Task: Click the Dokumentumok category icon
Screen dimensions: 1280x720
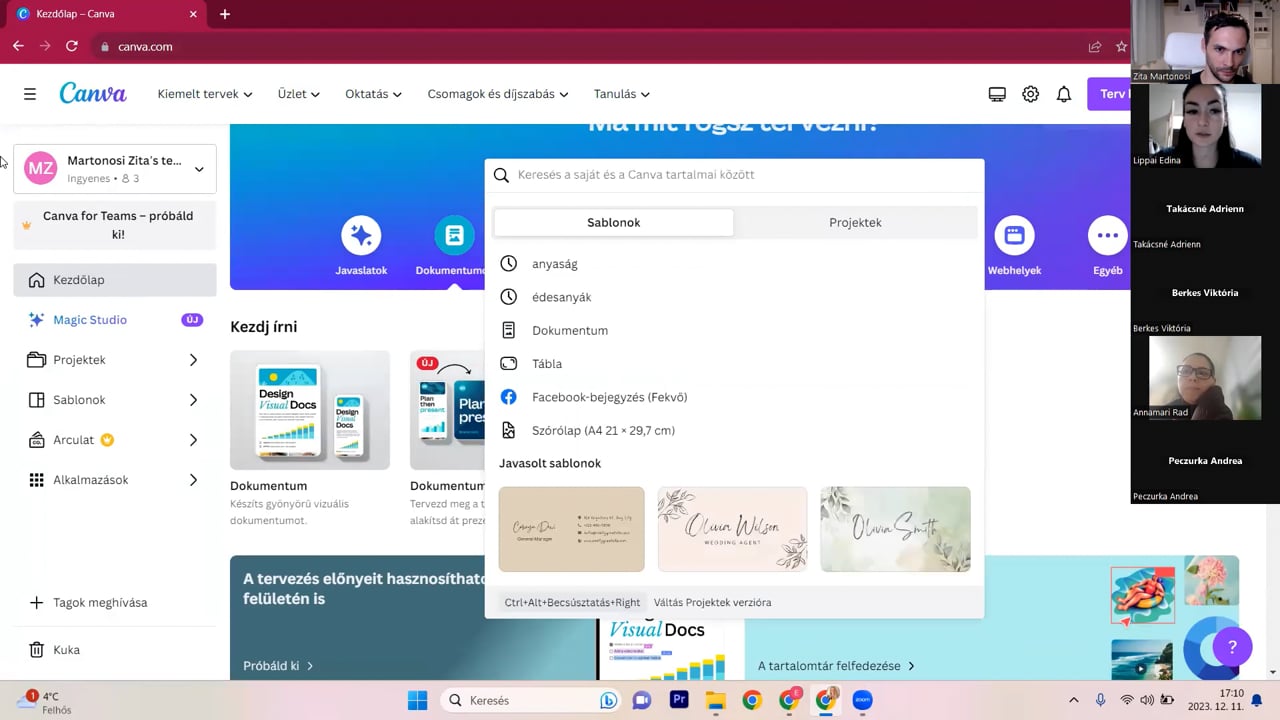Action: click(x=454, y=235)
